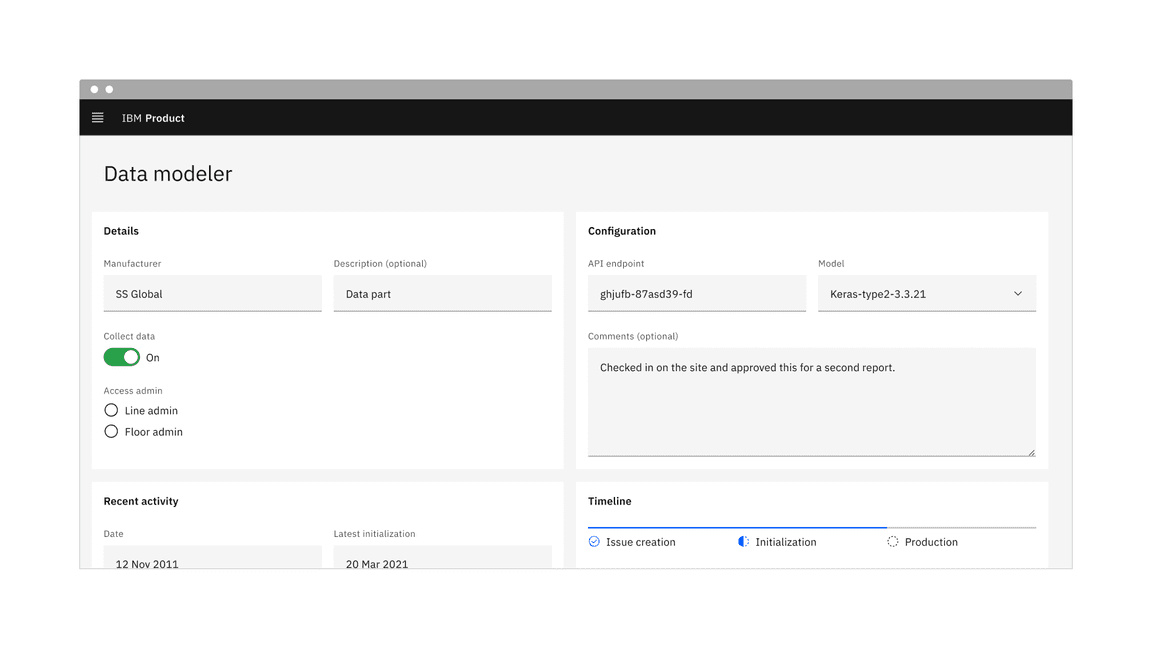This screenshot has width=1152, height=648.
Task: Click the pending dashed-circle icon beside Production
Action: click(892, 541)
